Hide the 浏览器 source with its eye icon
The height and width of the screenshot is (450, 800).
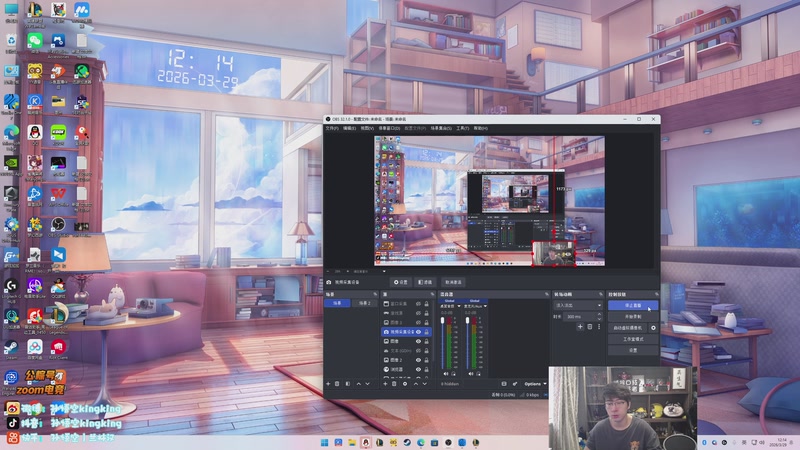pyautogui.click(x=418, y=369)
